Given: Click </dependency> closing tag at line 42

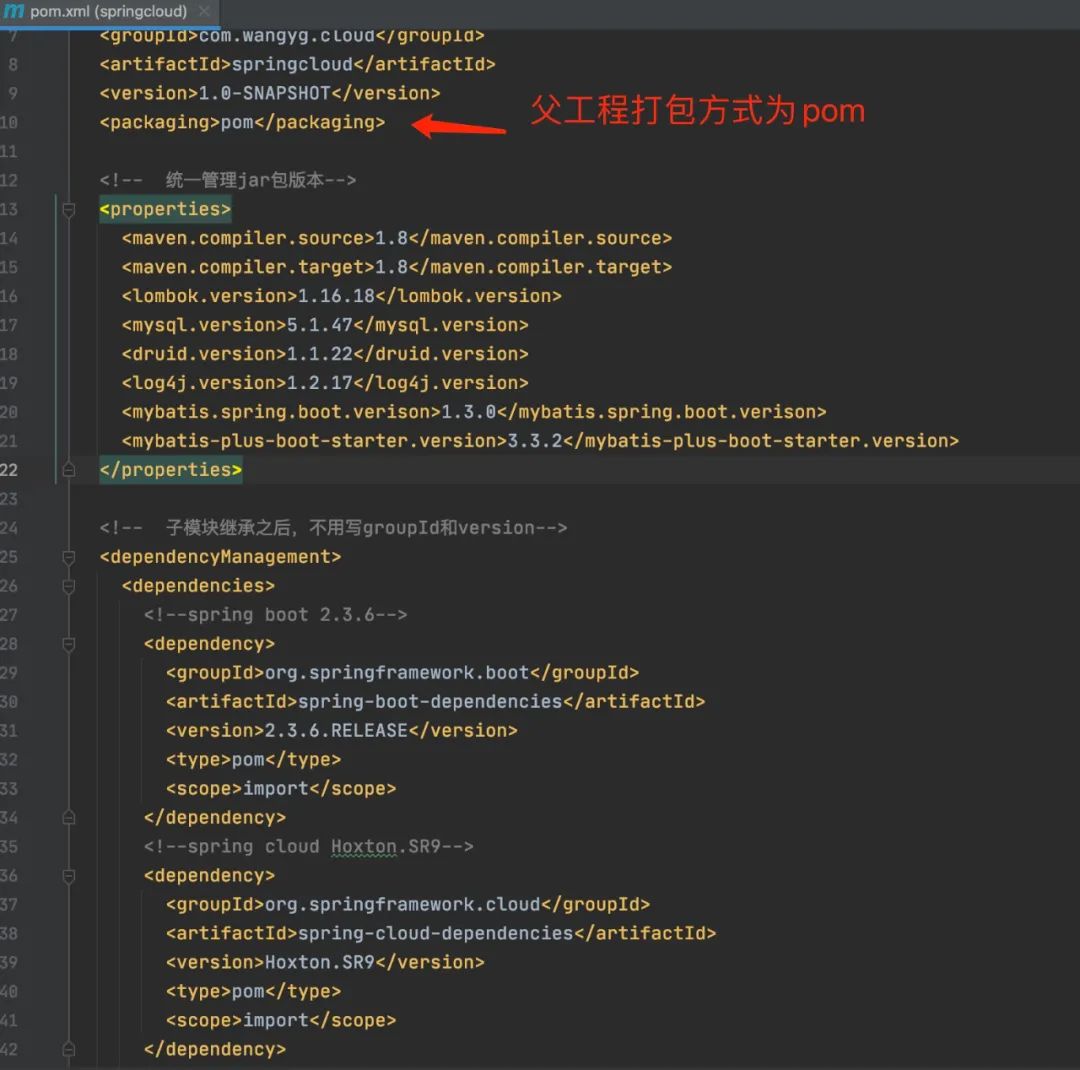Looking at the screenshot, I should click(x=215, y=1049).
